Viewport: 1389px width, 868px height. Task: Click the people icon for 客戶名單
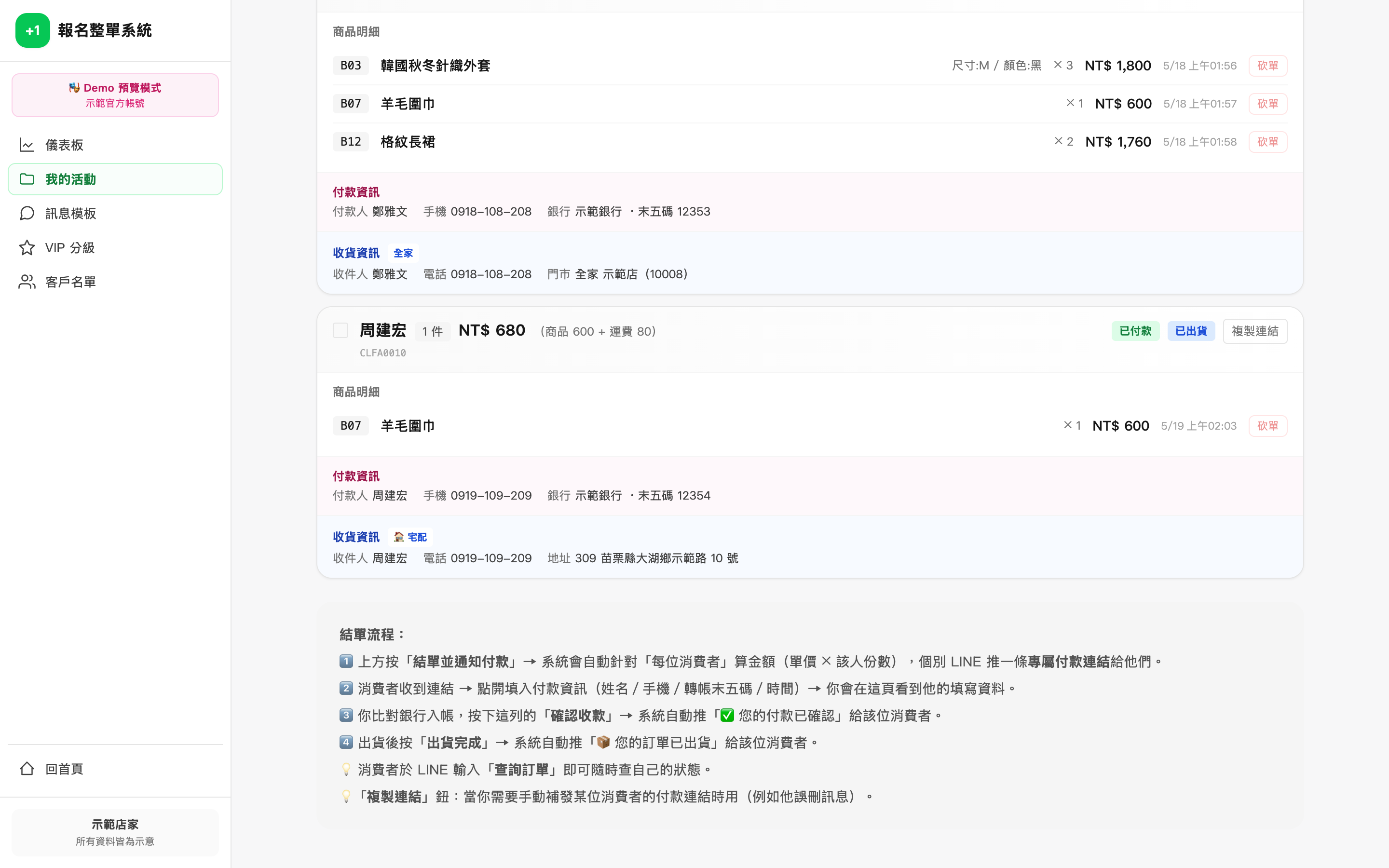[27, 282]
